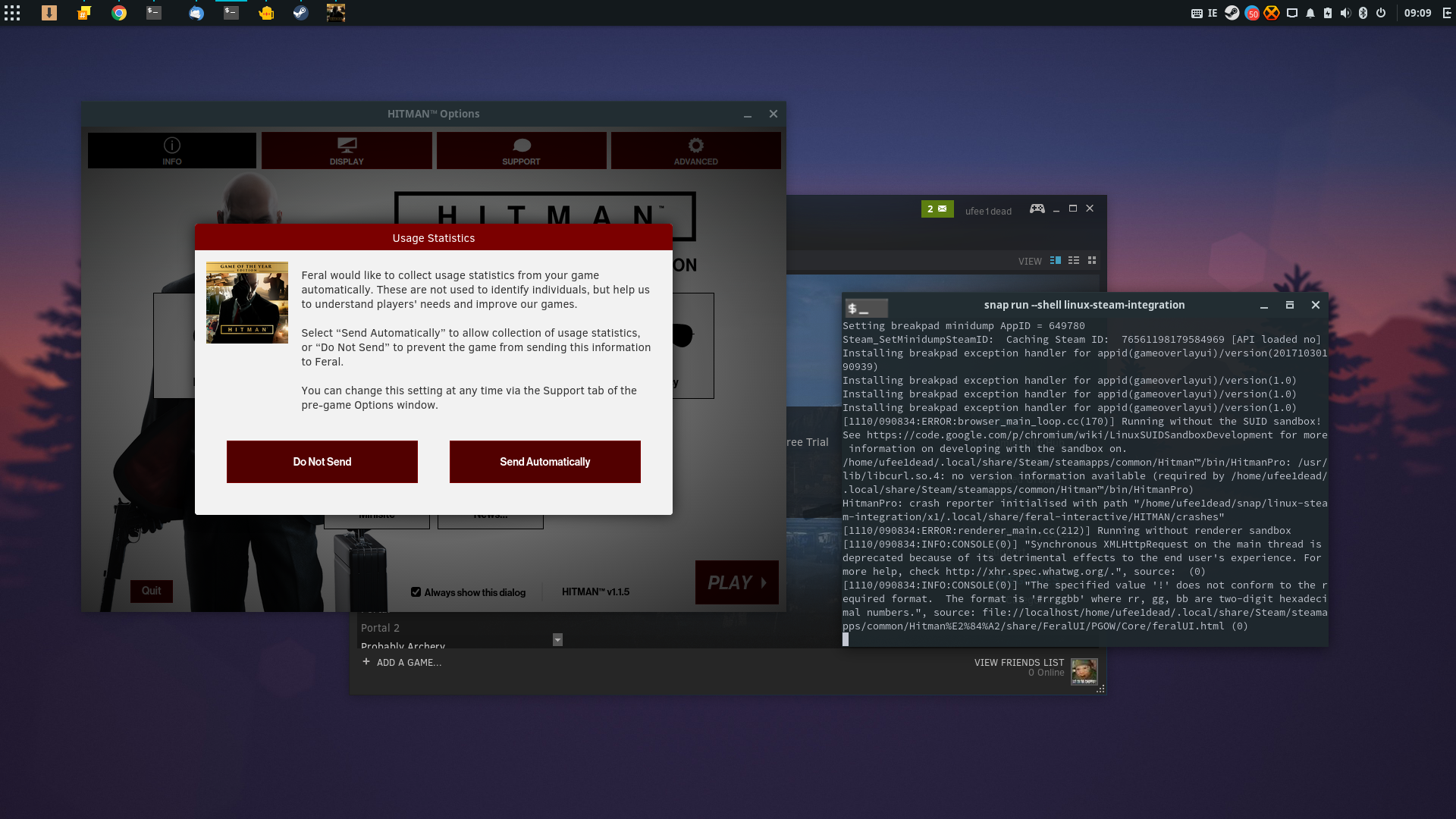The width and height of the screenshot is (1456, 819).
Task: Open the SUPPORT tab
Action: click(521, 150)
